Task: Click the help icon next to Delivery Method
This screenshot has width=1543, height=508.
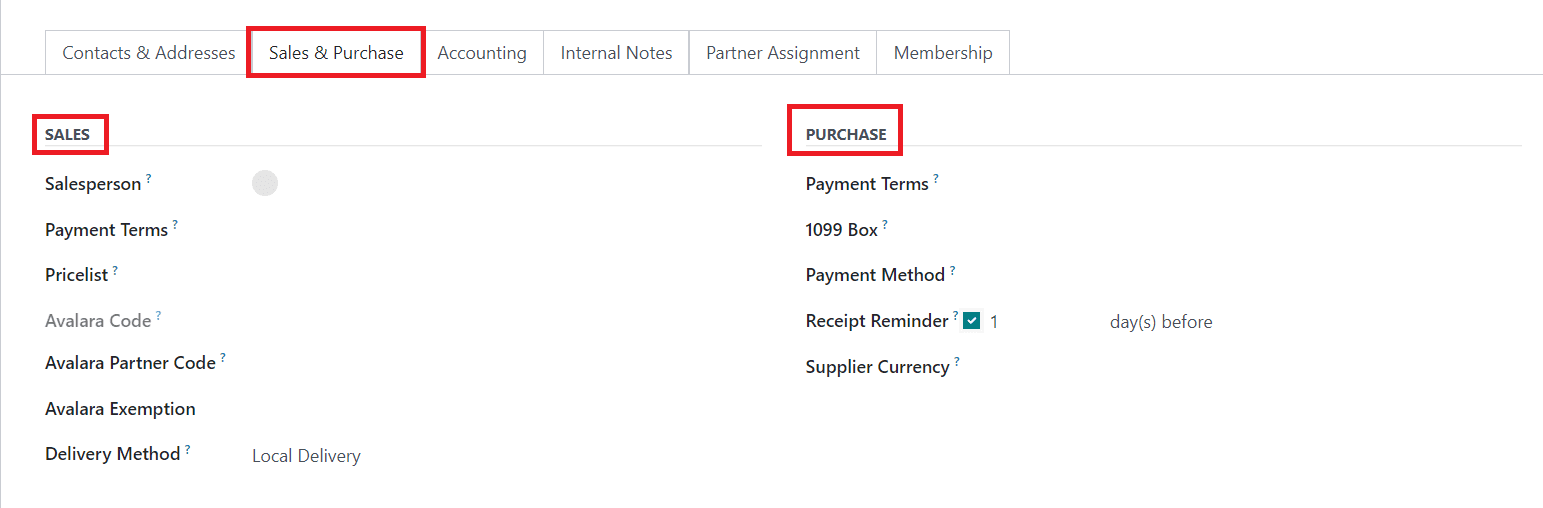Action: pos(188,449)
